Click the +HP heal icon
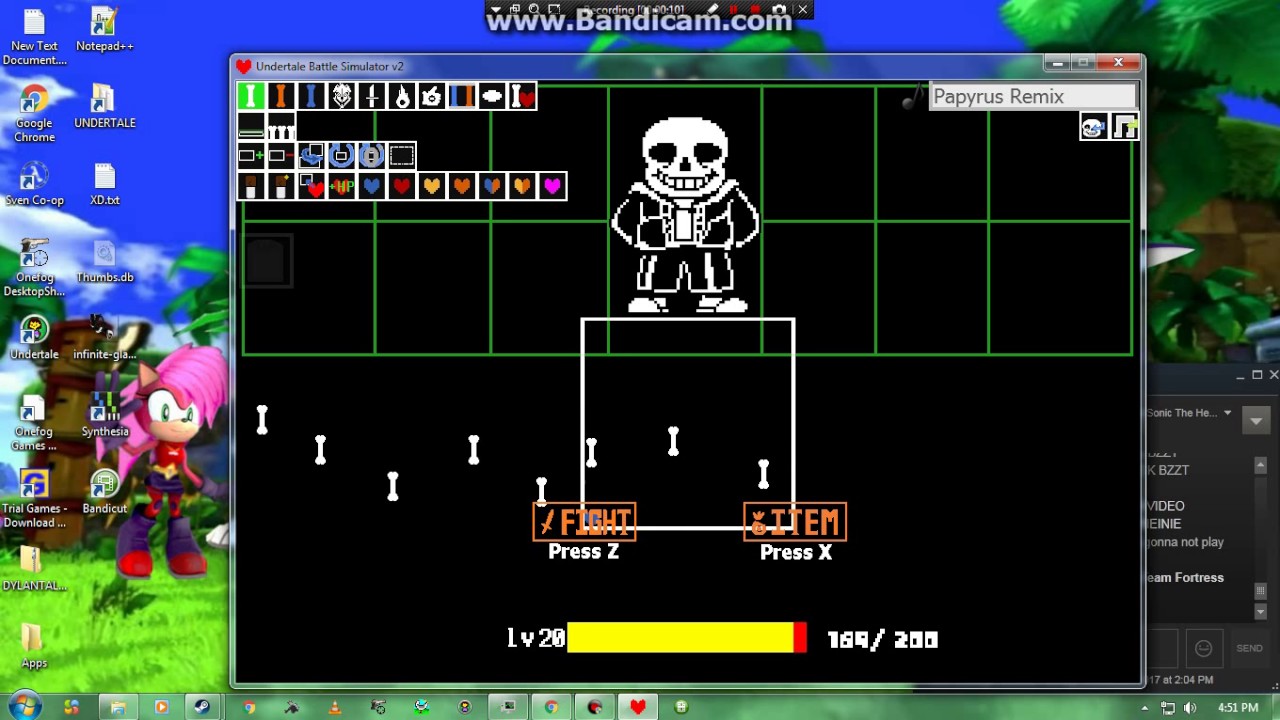 tap(342, 186)
